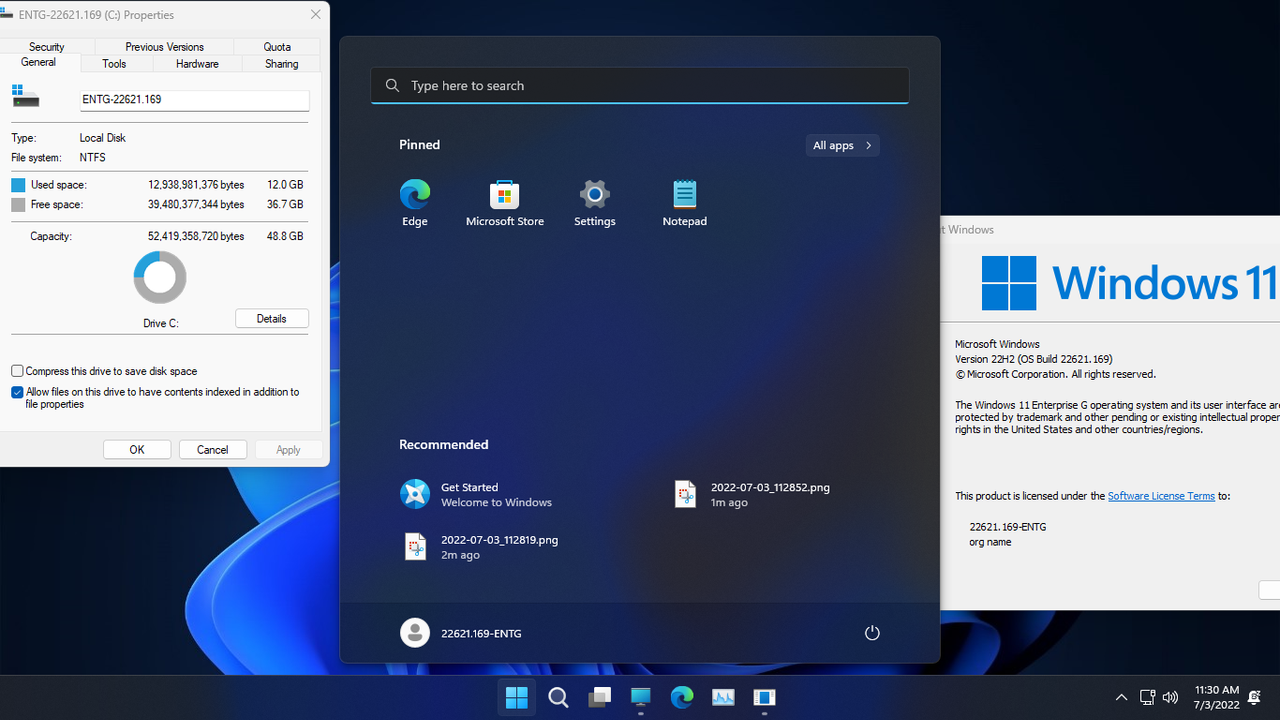Open Notepad pinned app
Screen dimensions: 1280x720
[685, 203]
